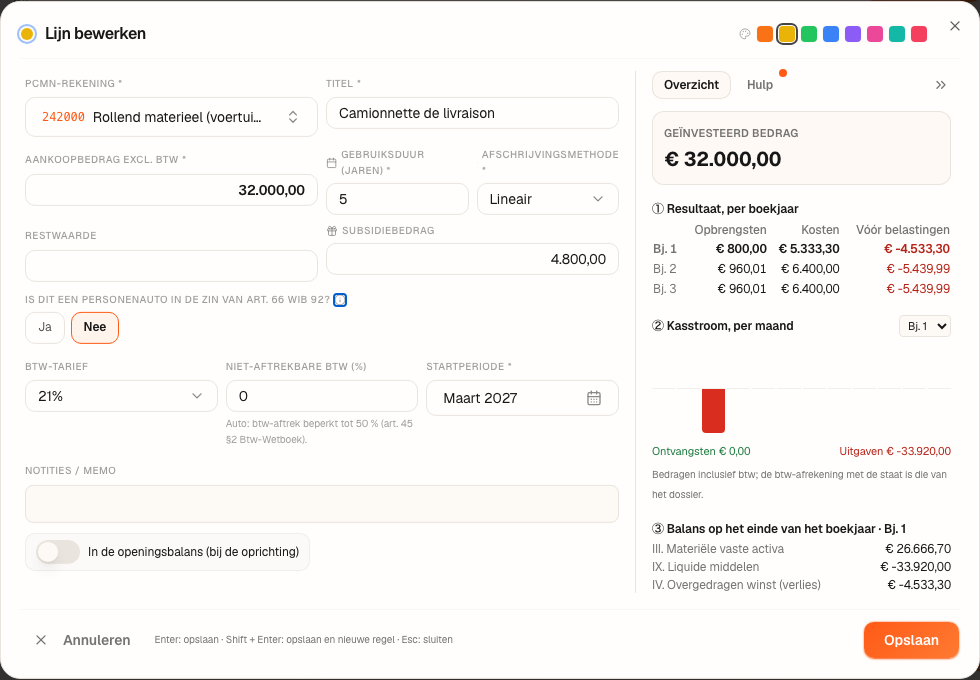Click the Opslaan button
The image size is (980, 680).
911,640
